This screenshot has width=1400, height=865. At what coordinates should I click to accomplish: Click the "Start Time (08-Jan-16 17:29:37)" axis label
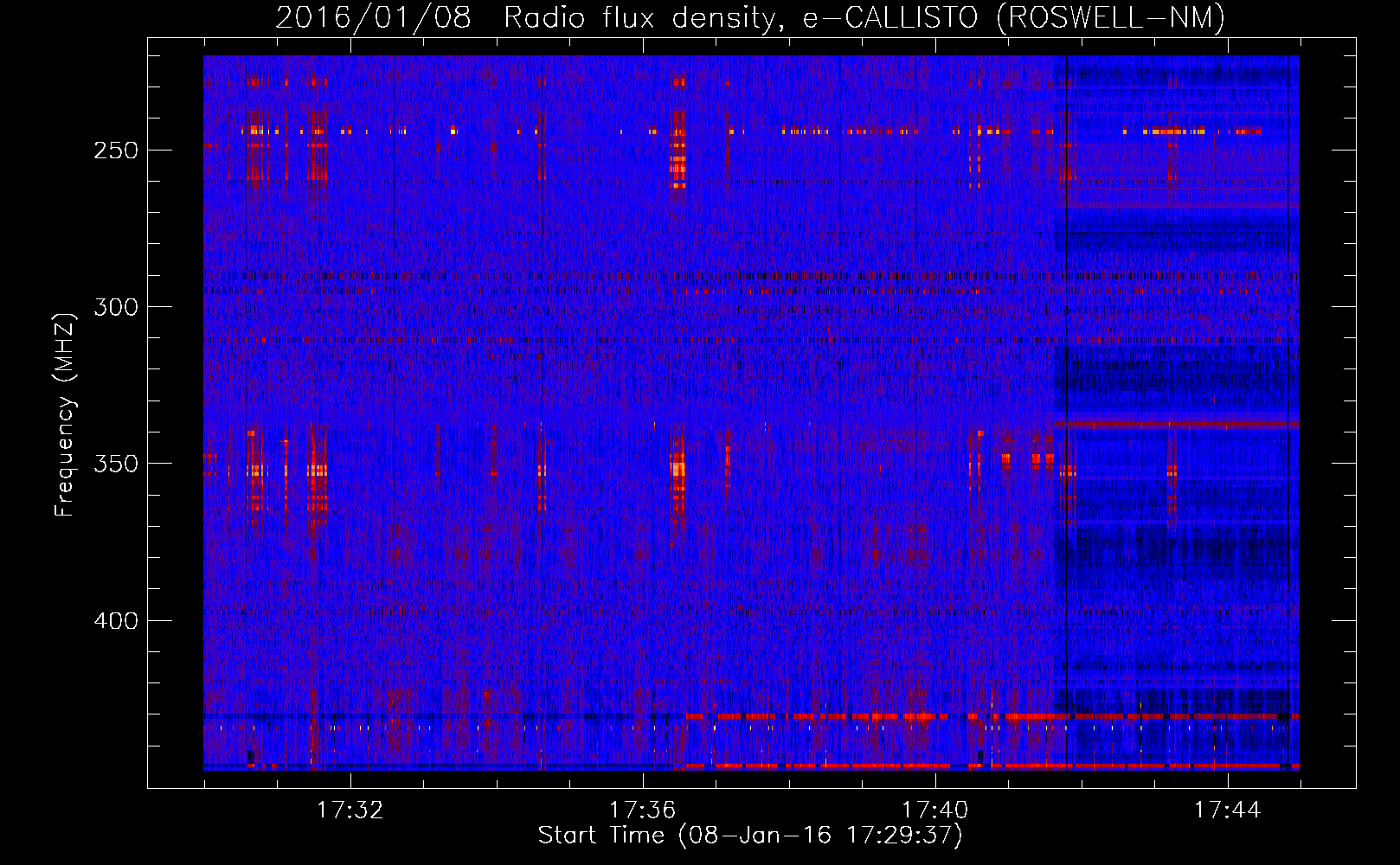(750, 836)
